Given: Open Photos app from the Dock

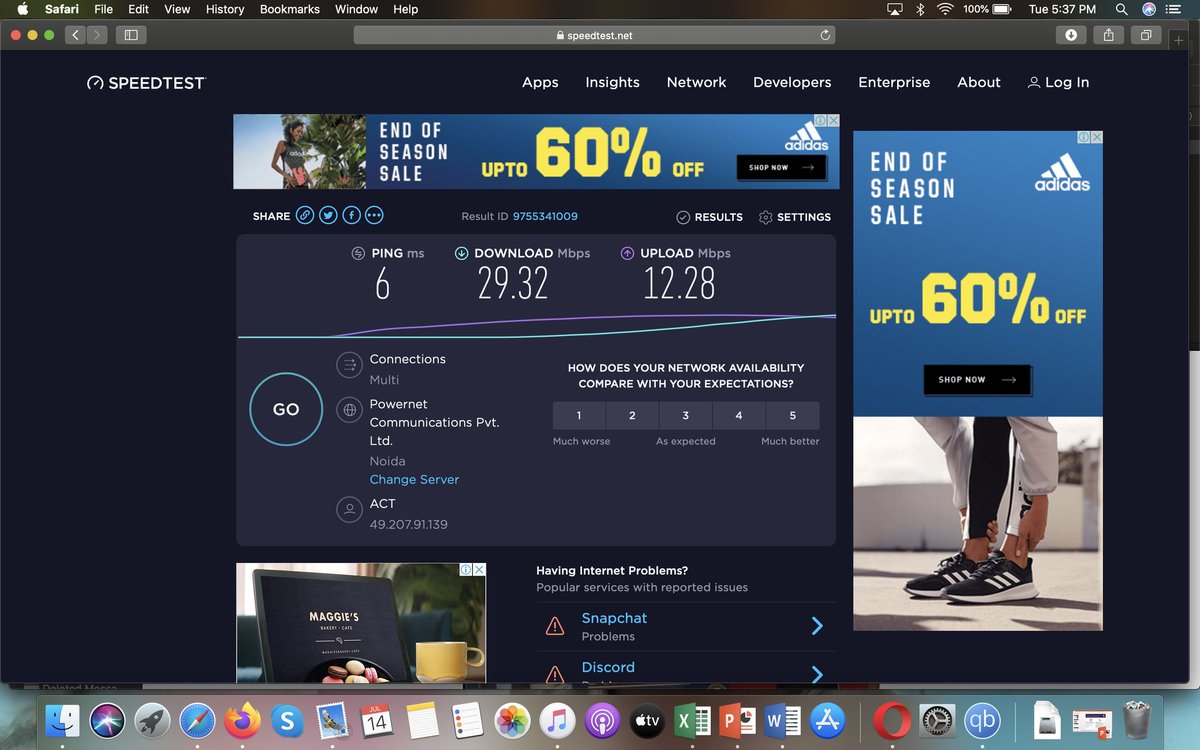Looking at the screenshot, I should pos(513,720).
